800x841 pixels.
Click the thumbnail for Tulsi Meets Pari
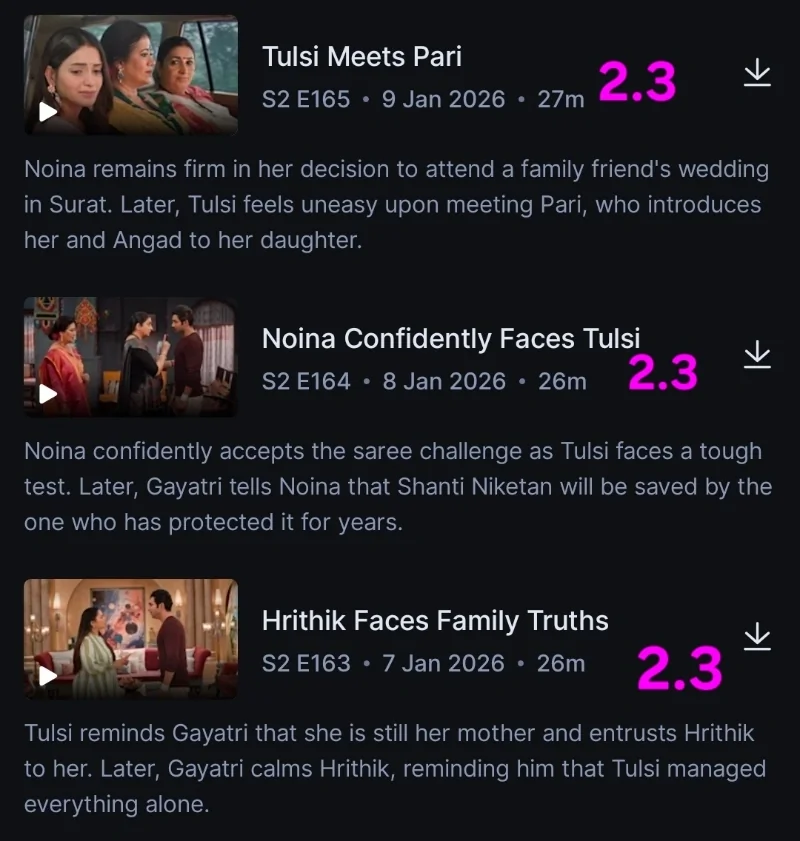(x=130, y=74)
